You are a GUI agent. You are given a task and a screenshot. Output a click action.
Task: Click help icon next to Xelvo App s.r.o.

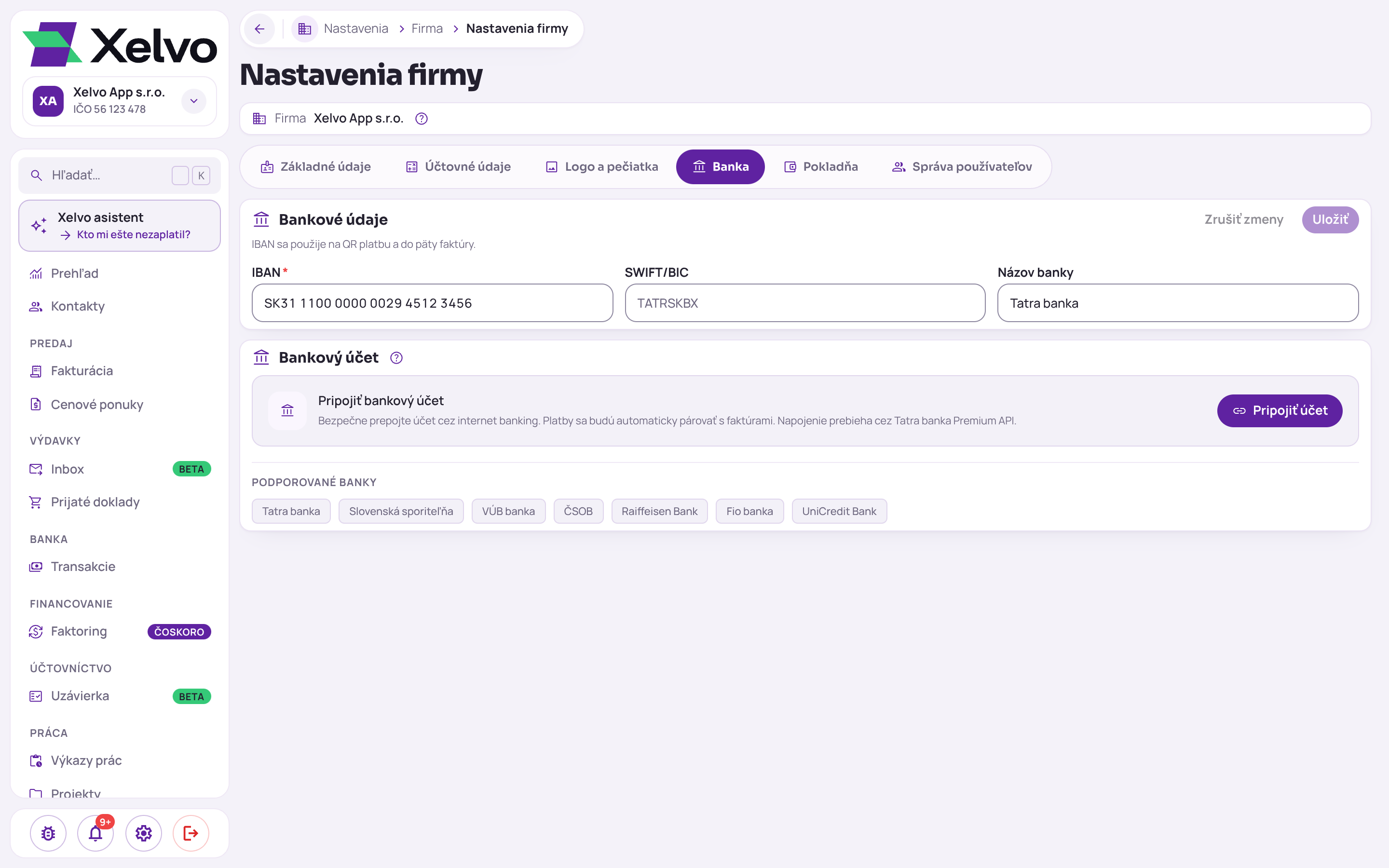pyautogui.click(x=422, y=119)
